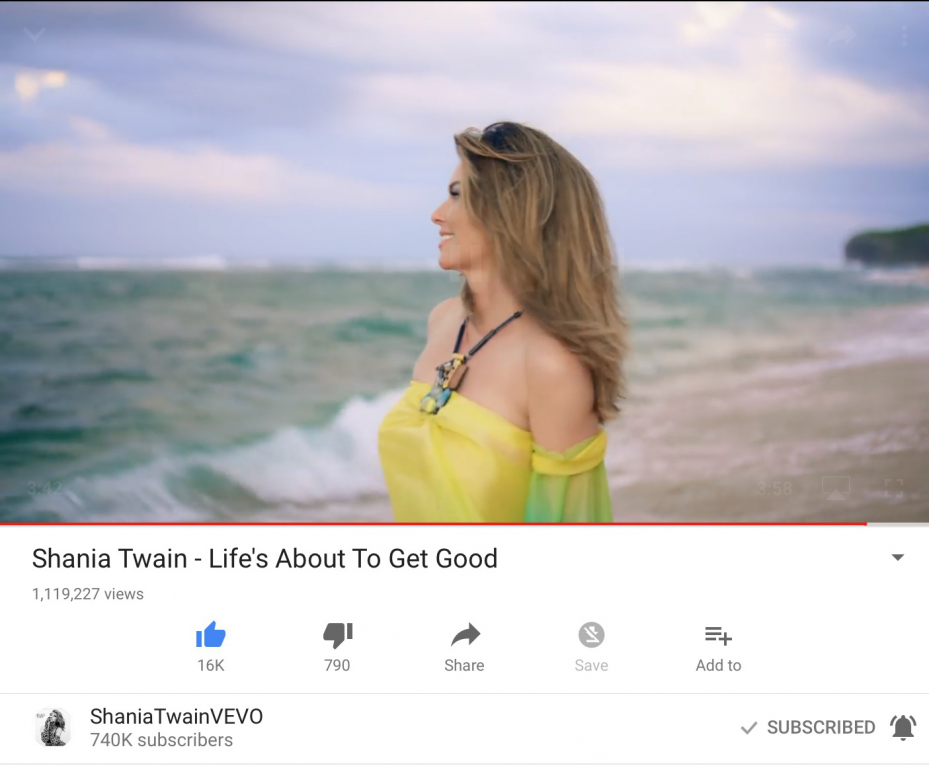Toggle the SUBSCRIBED button to unsubscribe

click(808, 727)
